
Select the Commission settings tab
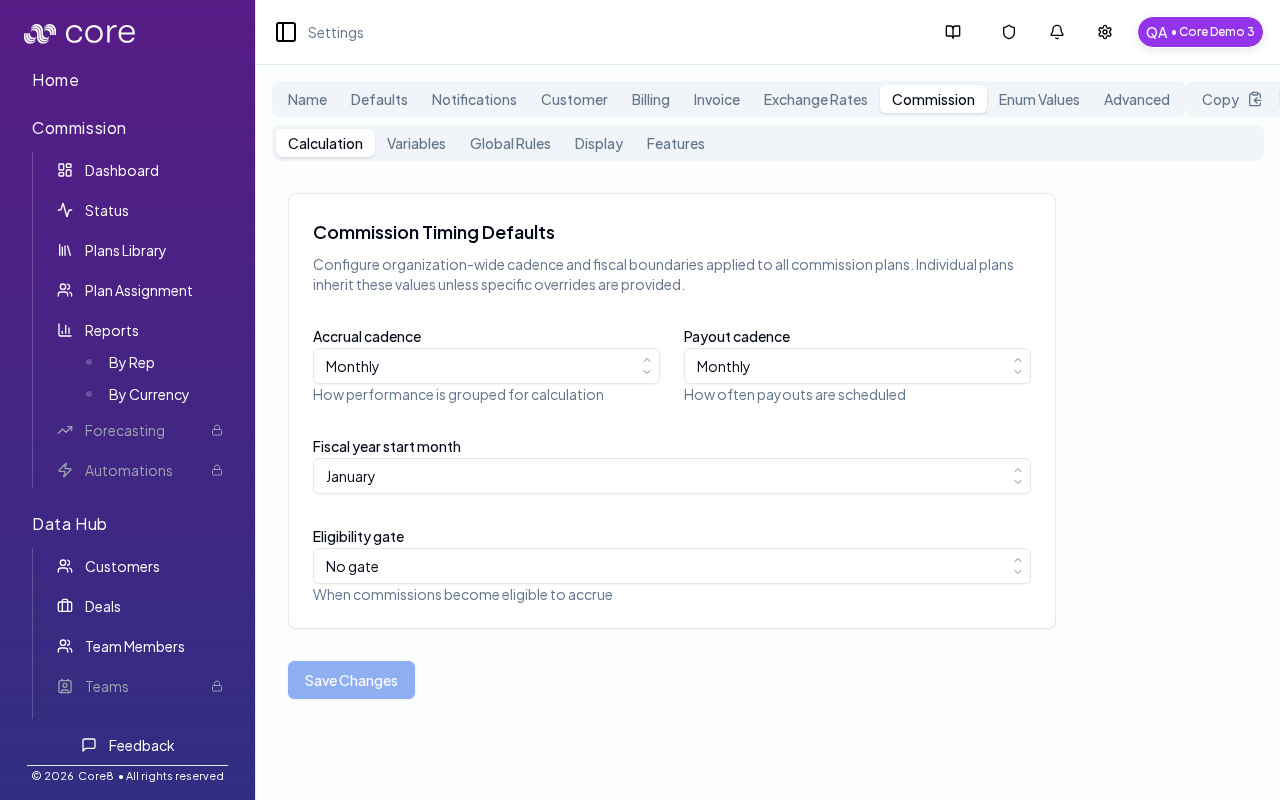point(933,99)
